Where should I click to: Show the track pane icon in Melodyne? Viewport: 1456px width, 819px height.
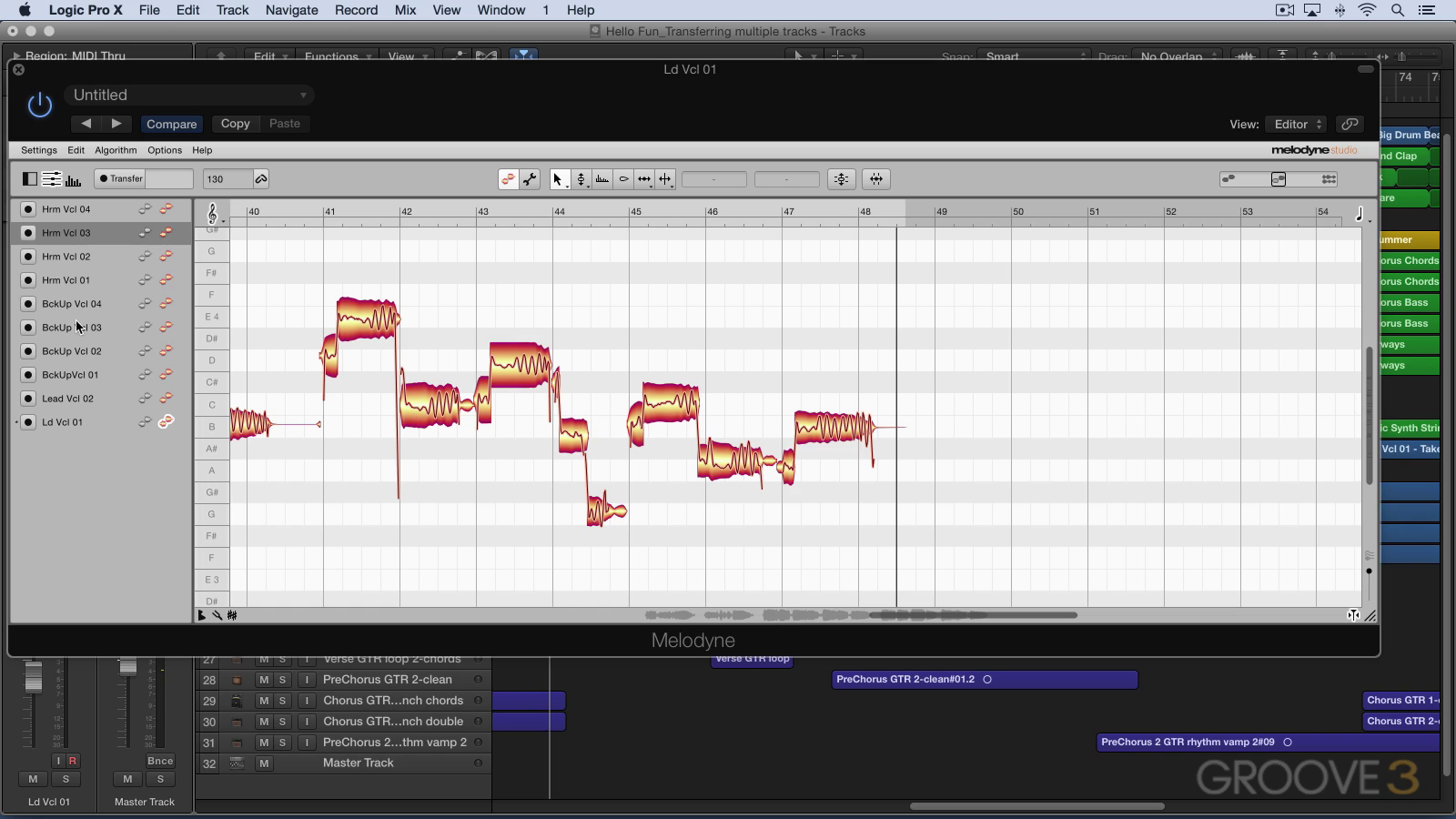point(30,179)
